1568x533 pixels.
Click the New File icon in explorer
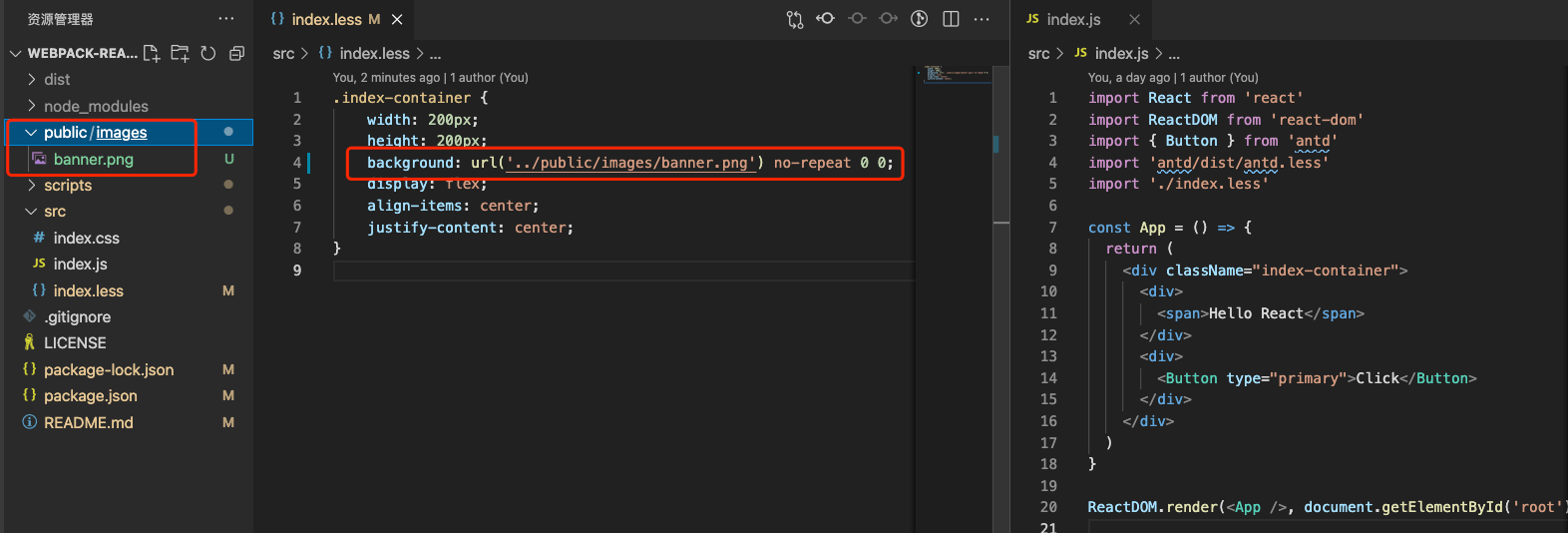tap(152, 53)
